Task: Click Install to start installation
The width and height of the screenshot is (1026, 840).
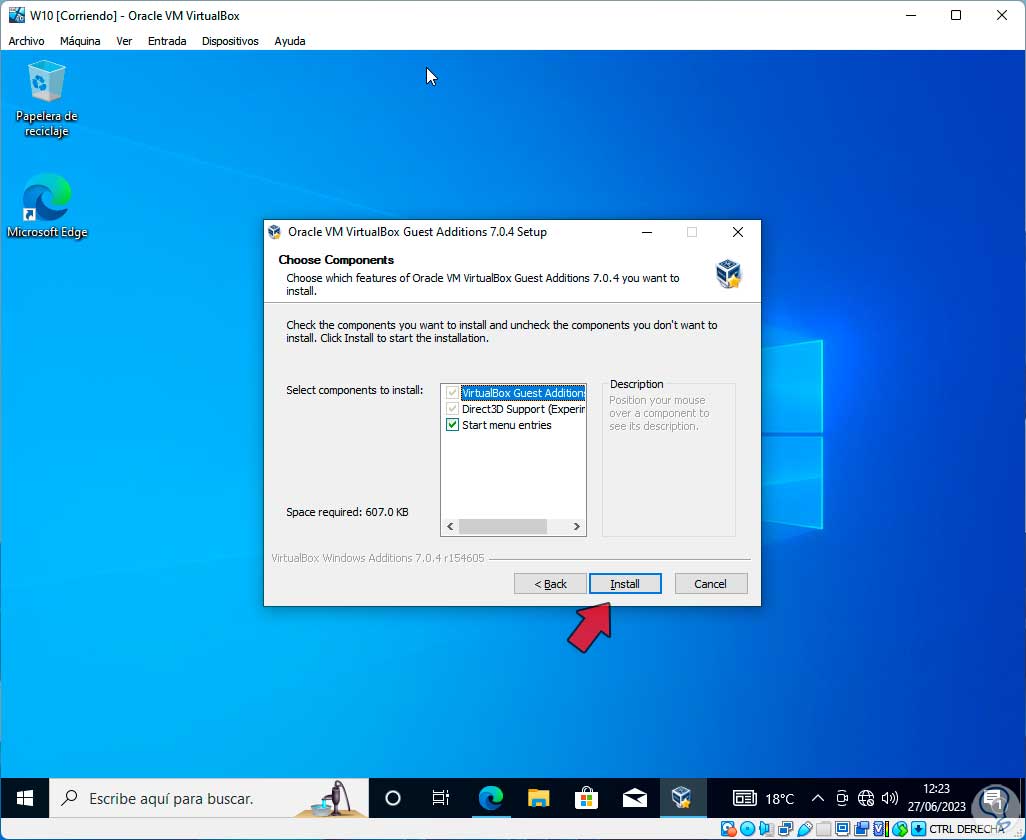Action: point(625,584)
